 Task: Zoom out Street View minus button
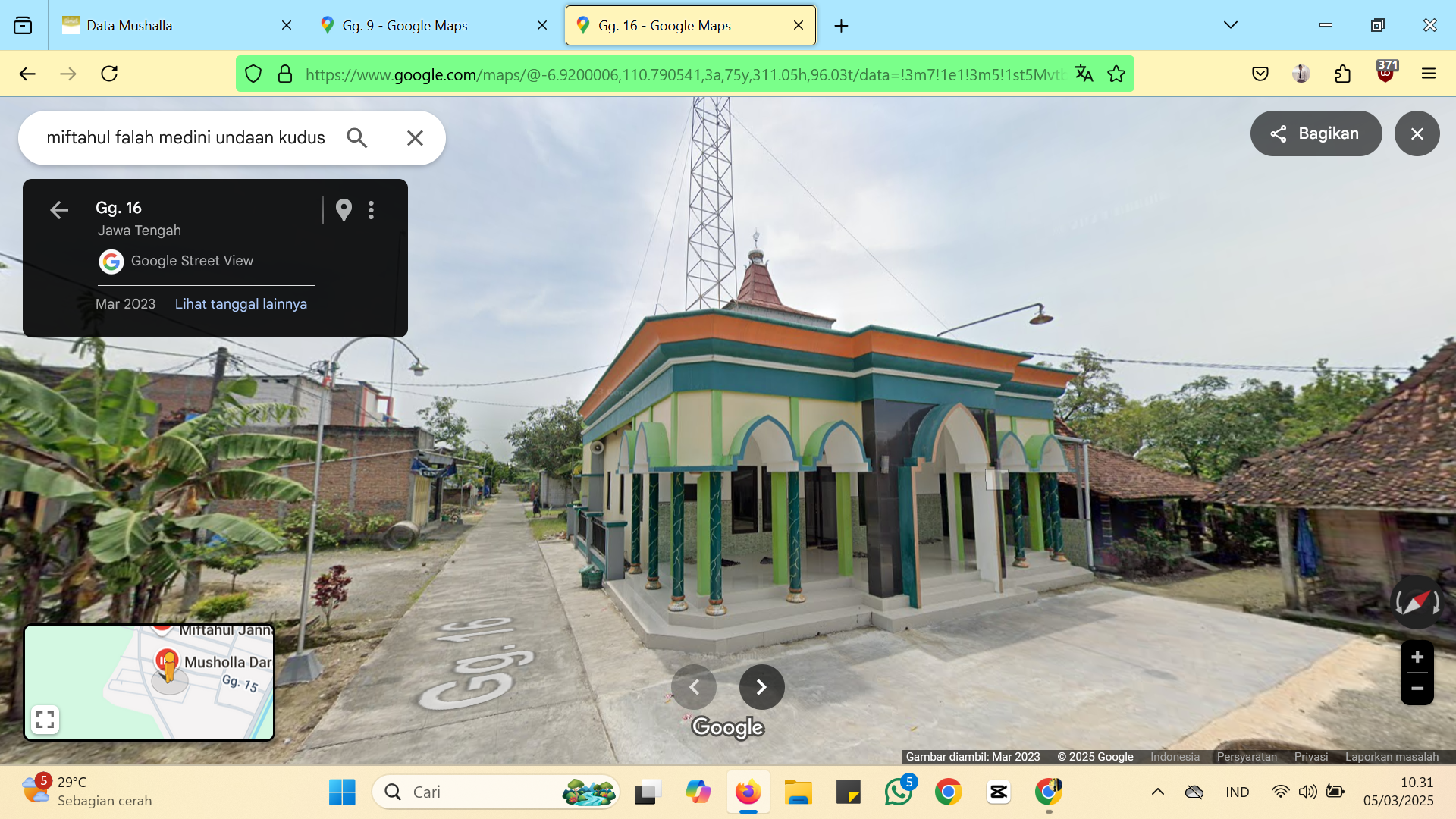pos(1417,689)
